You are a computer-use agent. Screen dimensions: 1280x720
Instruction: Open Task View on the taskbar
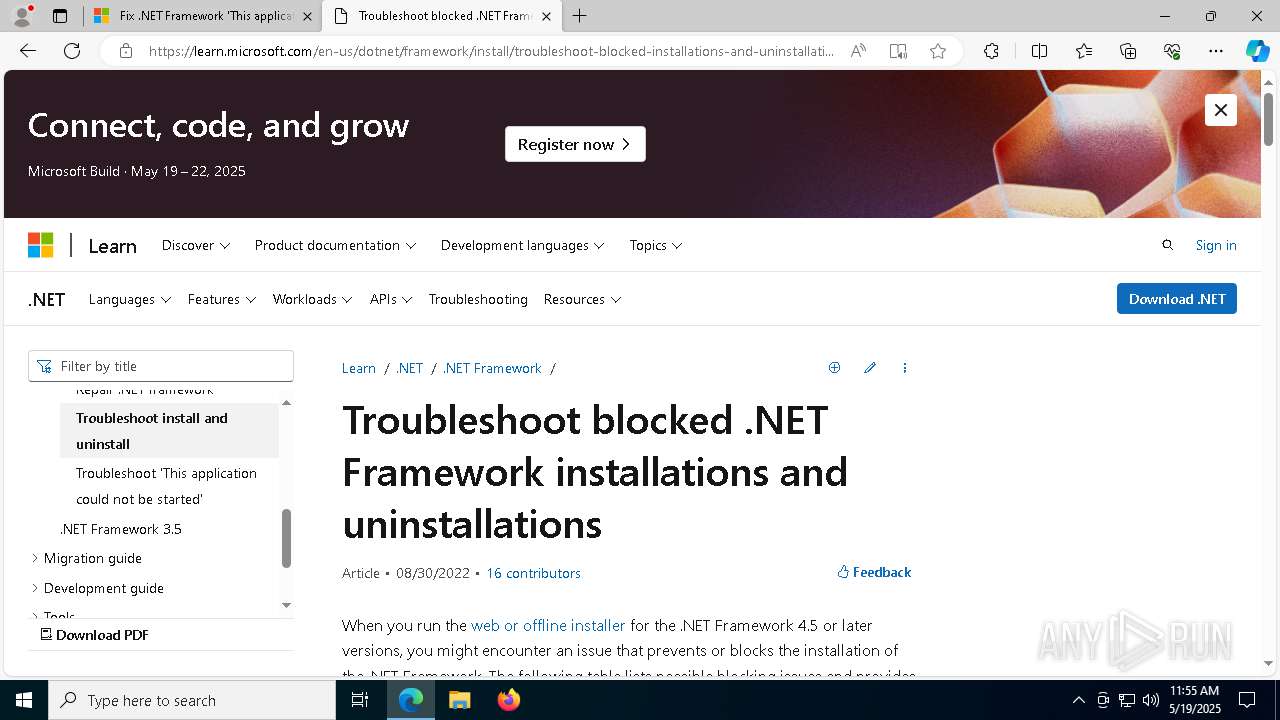[x=360, y=700]
